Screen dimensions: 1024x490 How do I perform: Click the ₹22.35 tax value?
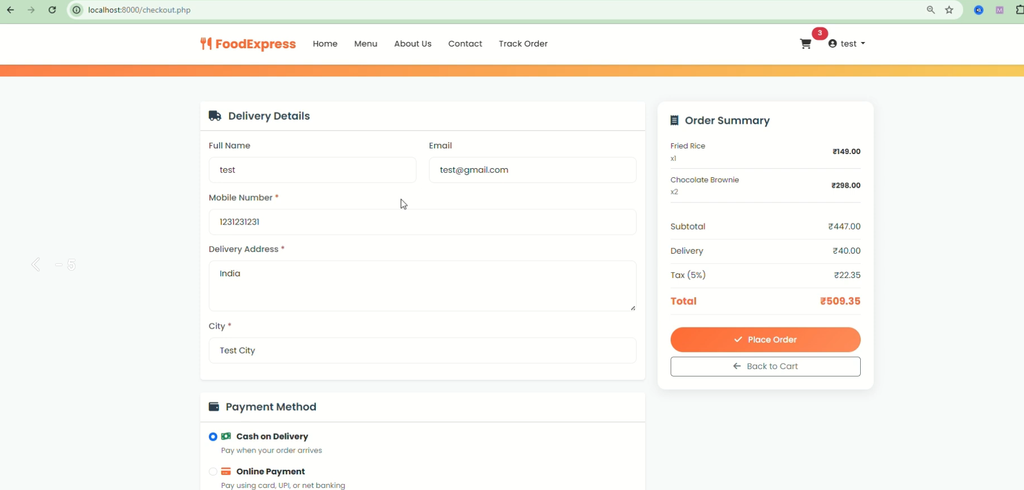[x=847, y=275]
